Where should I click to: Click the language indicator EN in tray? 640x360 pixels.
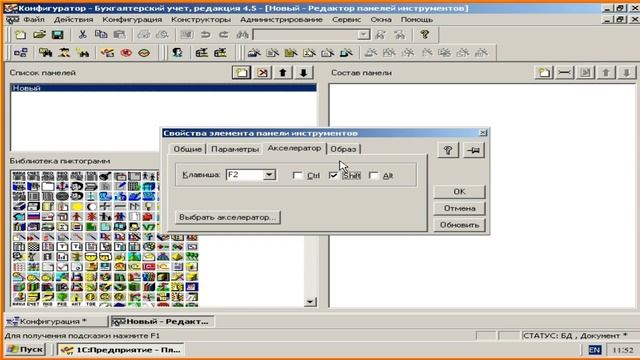tap(595, 350)
